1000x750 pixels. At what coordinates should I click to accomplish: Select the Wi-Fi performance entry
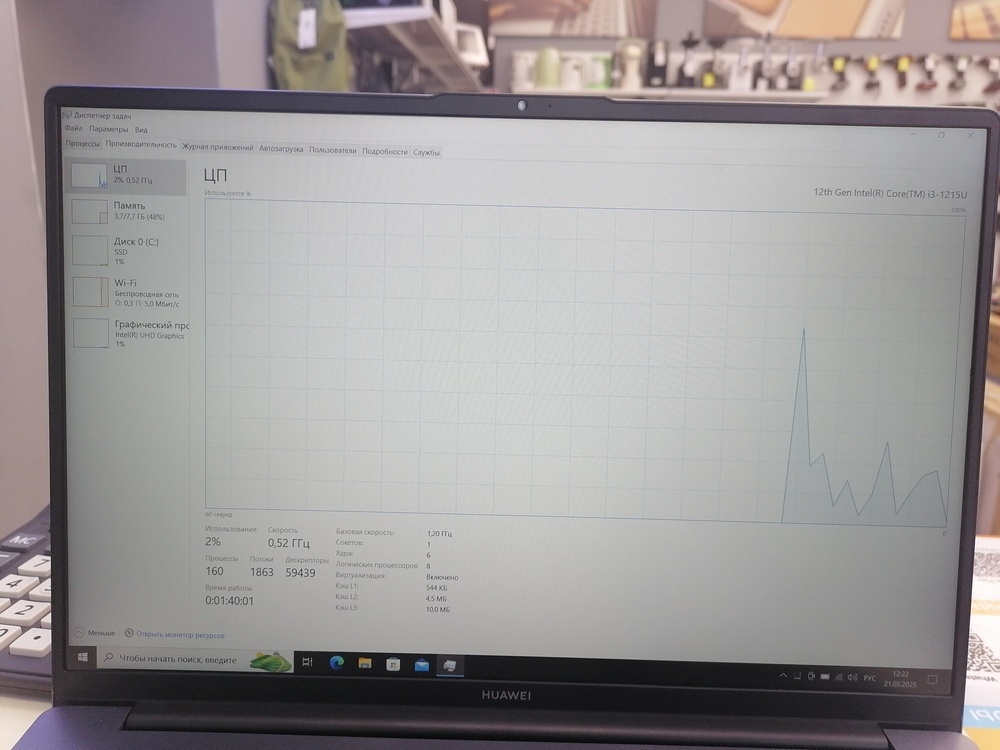click(127, 292)
